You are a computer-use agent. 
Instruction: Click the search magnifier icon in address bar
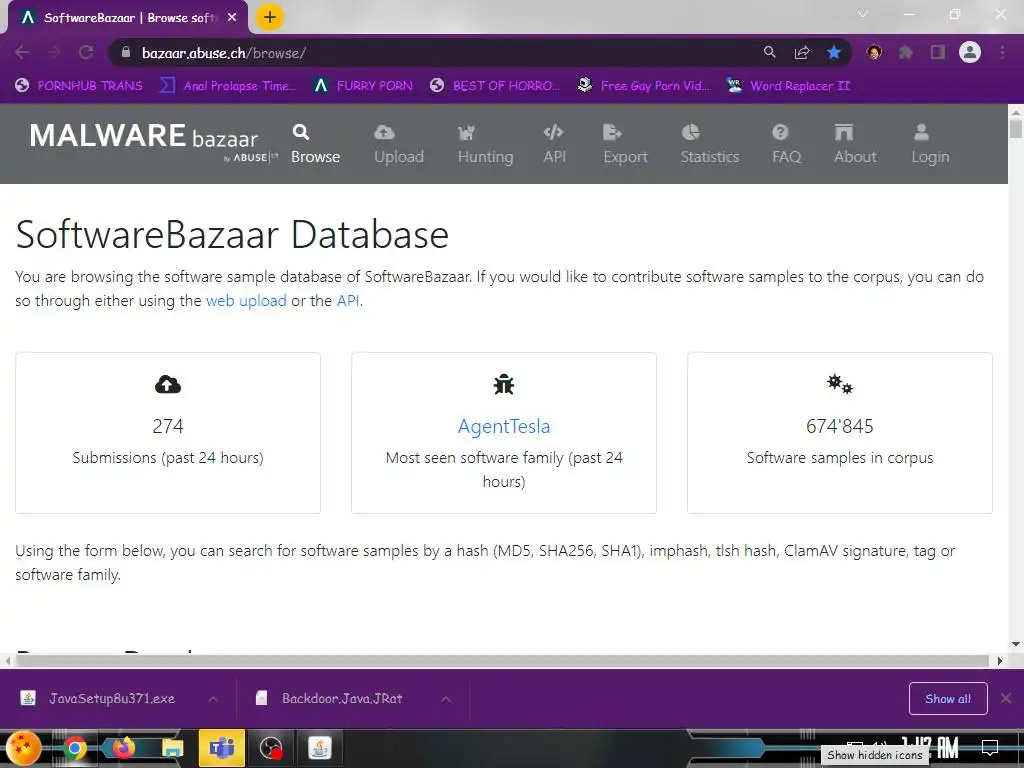click(x=770, y=52)
